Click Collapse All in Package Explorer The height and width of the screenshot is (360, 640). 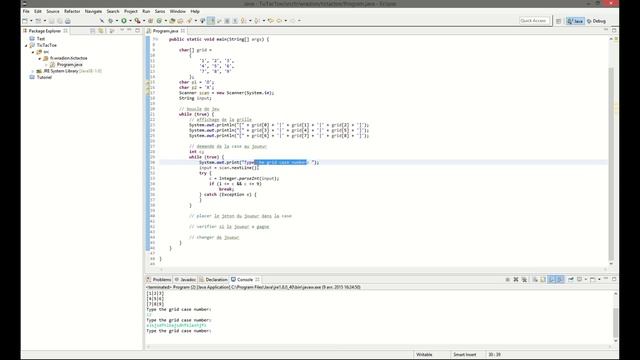(93, 31)
